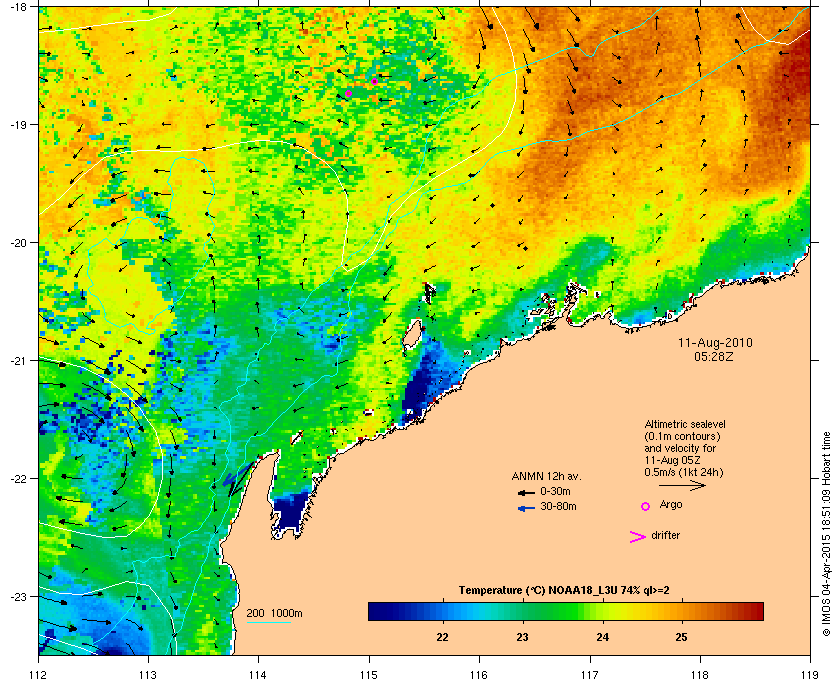Select the dark red end of temperature colorbar
The width and height of the screenshot is (840, 680).
[758, 611]
